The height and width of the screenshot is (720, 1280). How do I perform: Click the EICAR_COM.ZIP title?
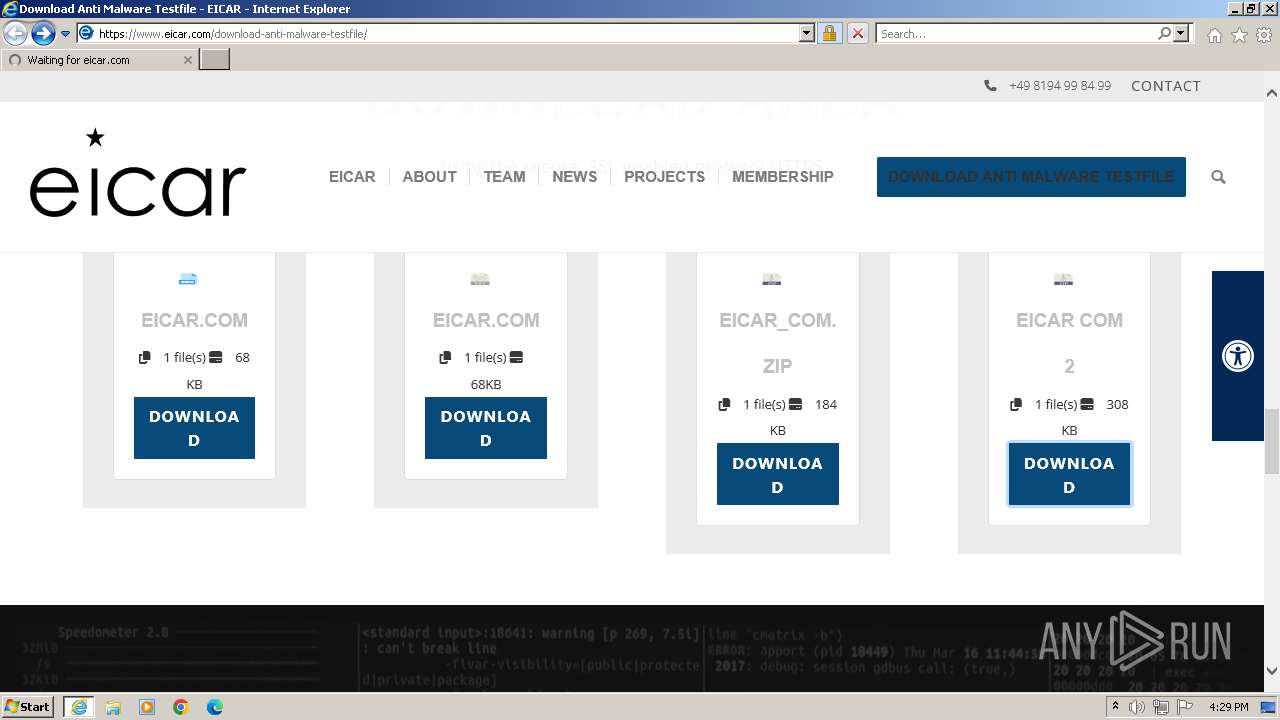click(777, 343)
